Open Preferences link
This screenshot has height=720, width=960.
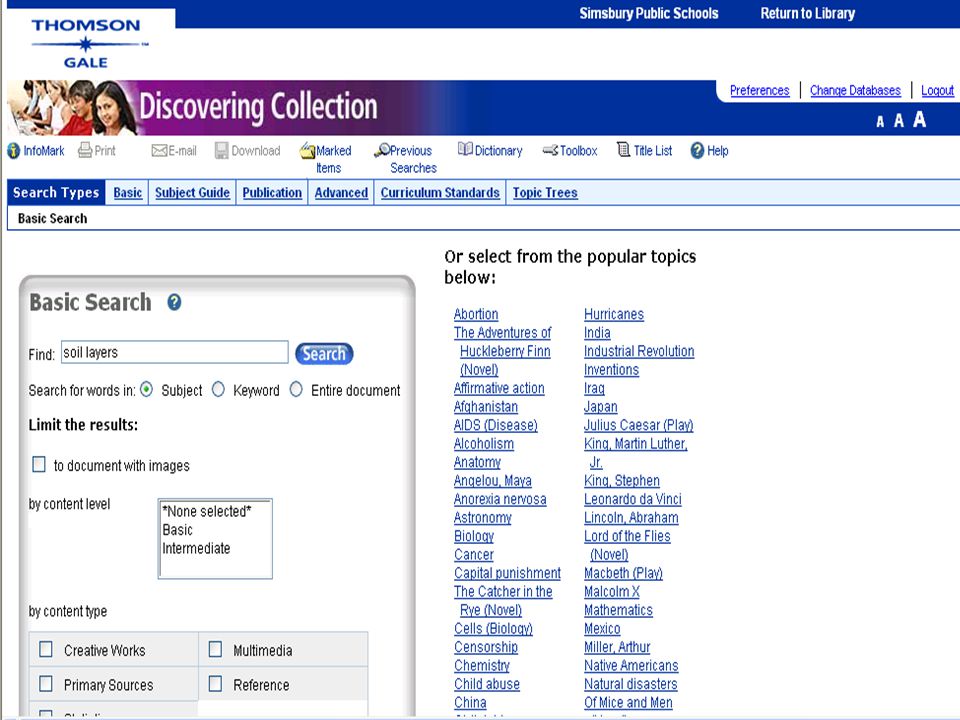(x=759, y=91)
